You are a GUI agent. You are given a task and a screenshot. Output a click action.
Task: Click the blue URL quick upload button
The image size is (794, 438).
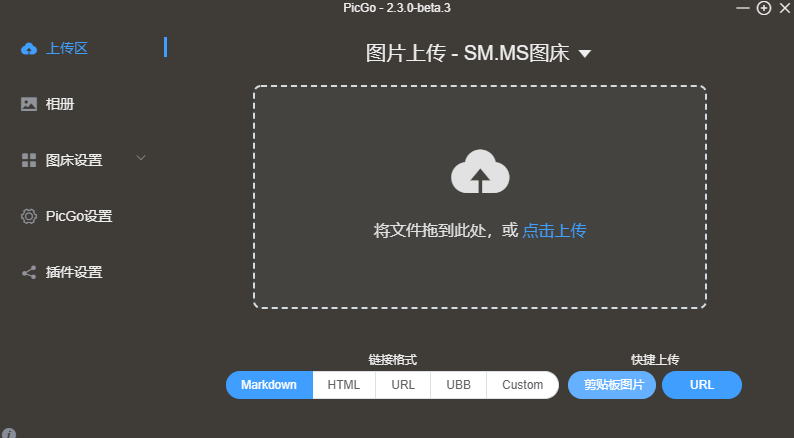click(x=702, y=385)
